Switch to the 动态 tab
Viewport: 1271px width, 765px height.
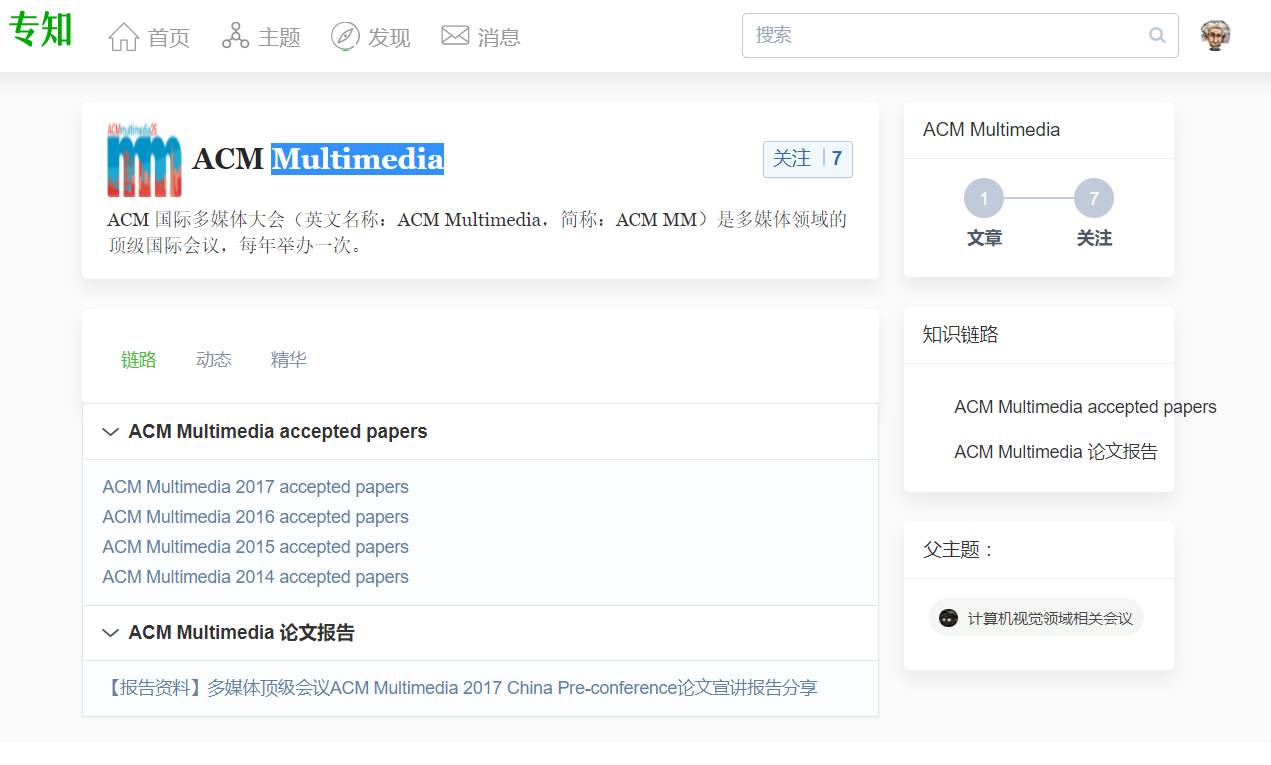click(x=214, y=360)
